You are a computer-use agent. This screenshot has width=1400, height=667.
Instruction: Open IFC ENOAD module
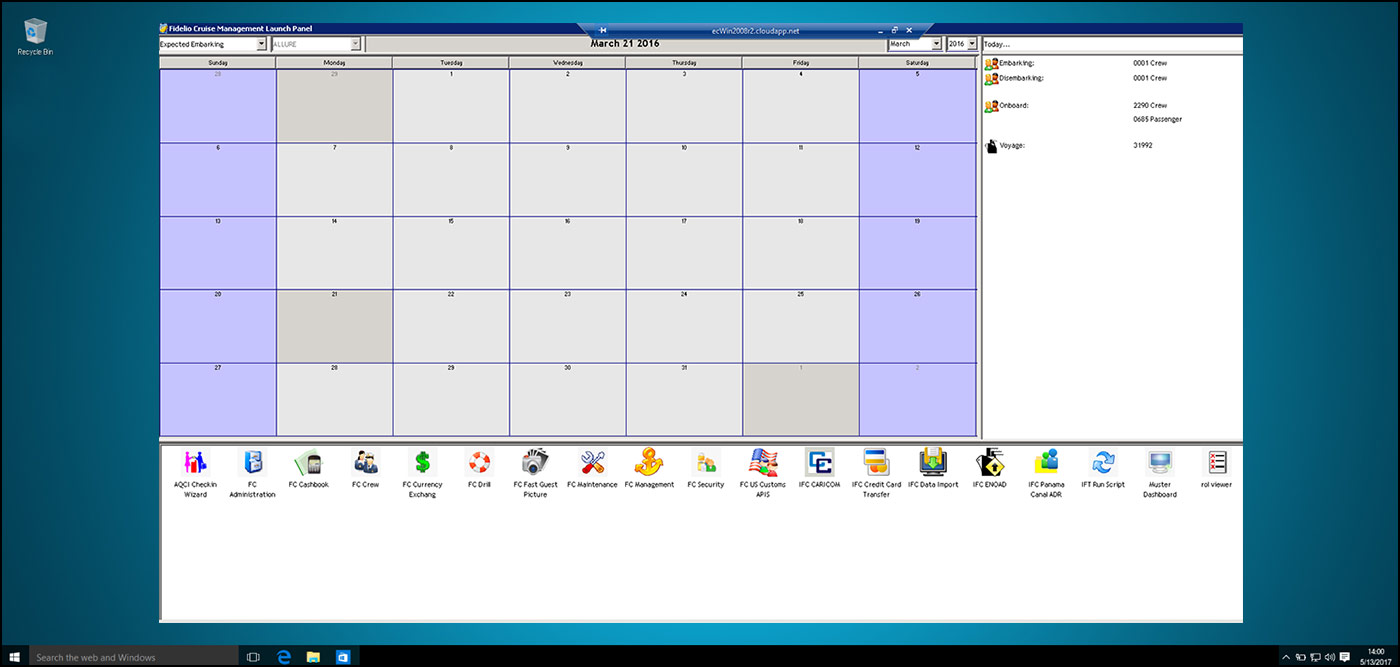point(990,469)
